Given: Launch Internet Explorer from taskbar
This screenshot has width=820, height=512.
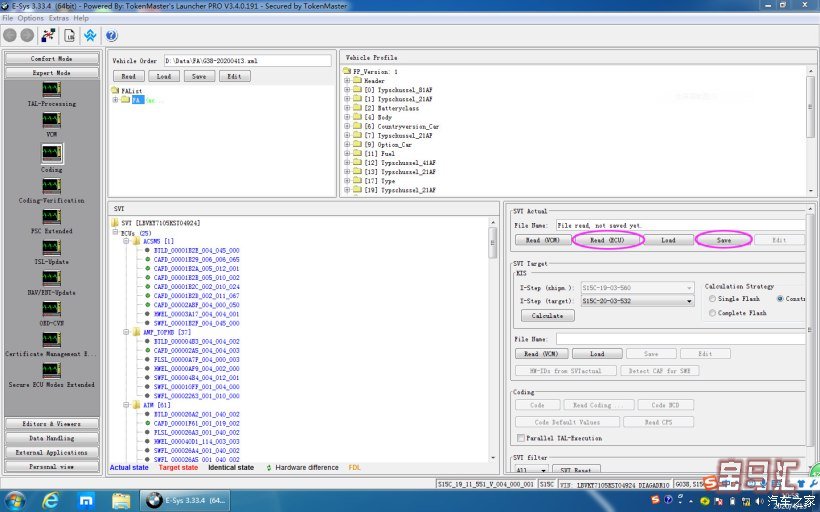Looking at the screenshot, I should (51, 501).
